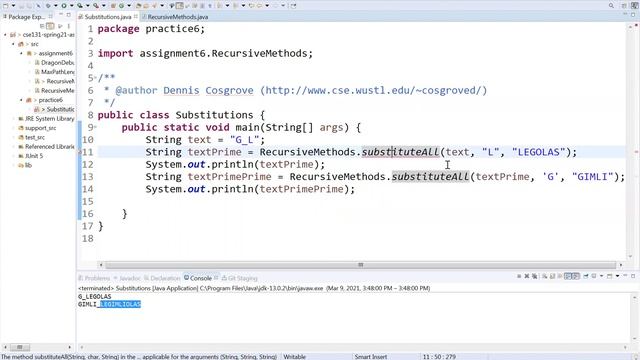This screenshot has height=360, width=640.
Task: Select the Package Explorer tab
Action: 27,17
